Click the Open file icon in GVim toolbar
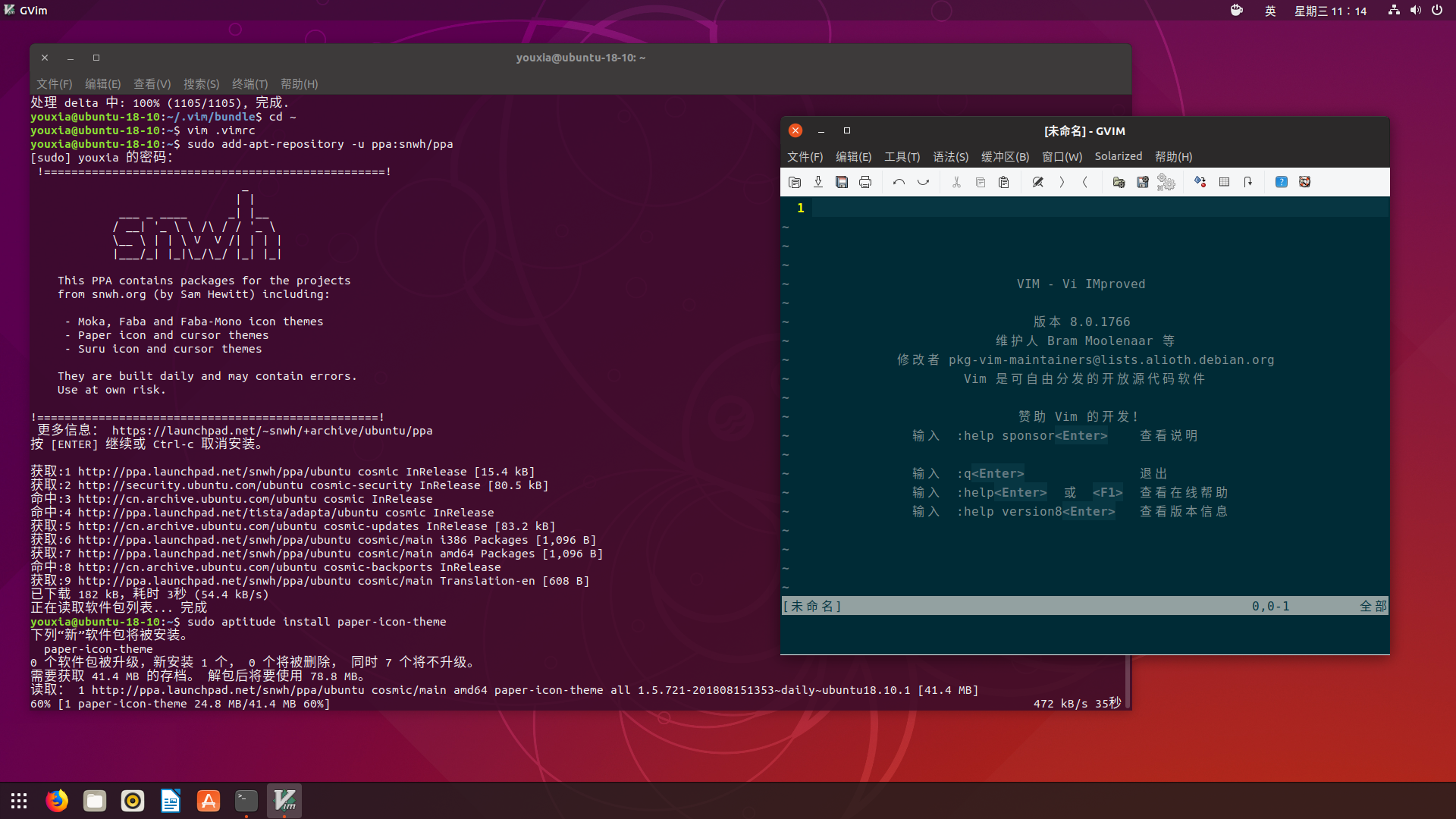This screenshot has height=819, width=1456. point(795,182)
